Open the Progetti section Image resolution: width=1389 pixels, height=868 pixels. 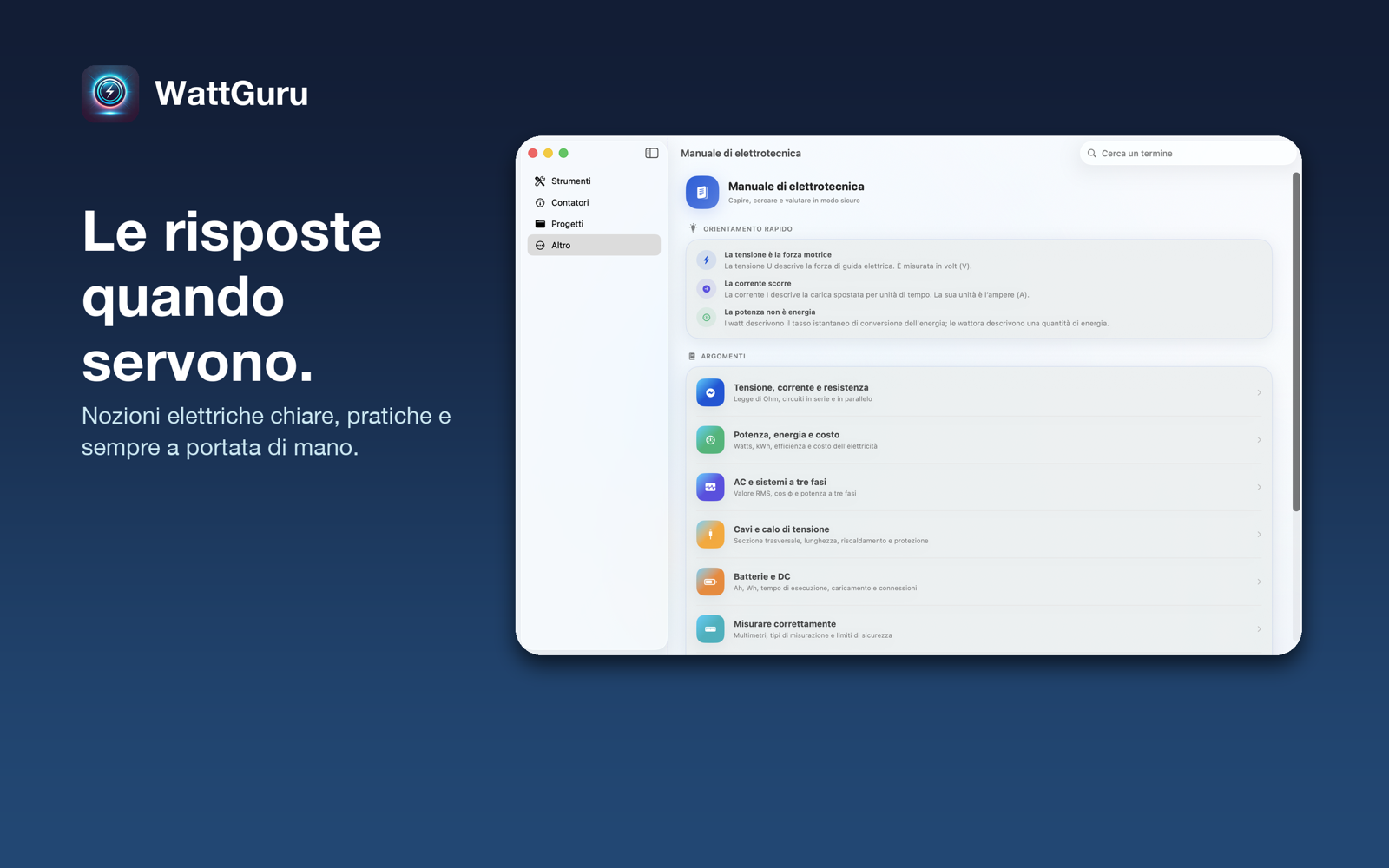(x=594, y=224)
